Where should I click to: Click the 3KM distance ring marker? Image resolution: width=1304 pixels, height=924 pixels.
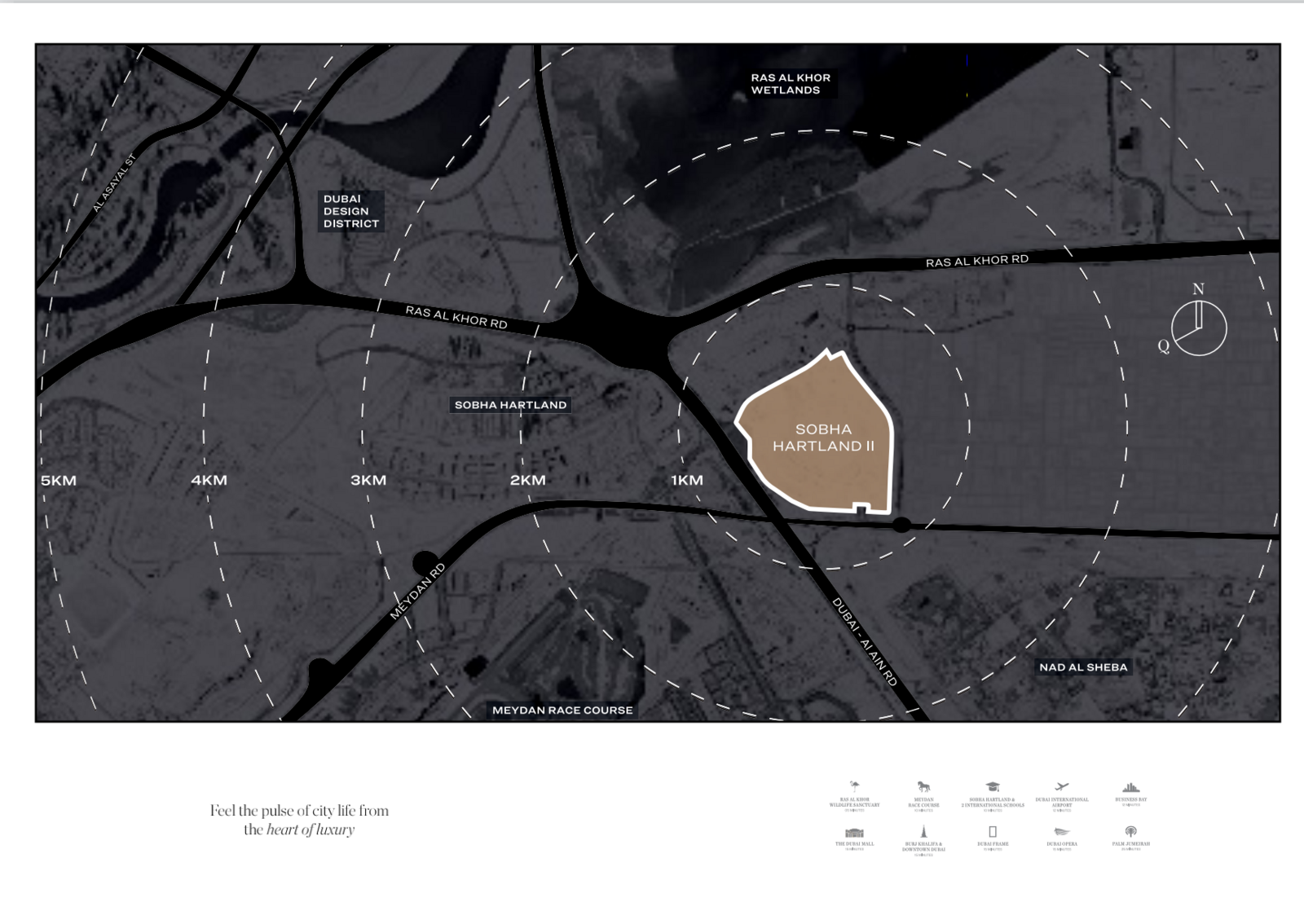click(x=368, y=481)
